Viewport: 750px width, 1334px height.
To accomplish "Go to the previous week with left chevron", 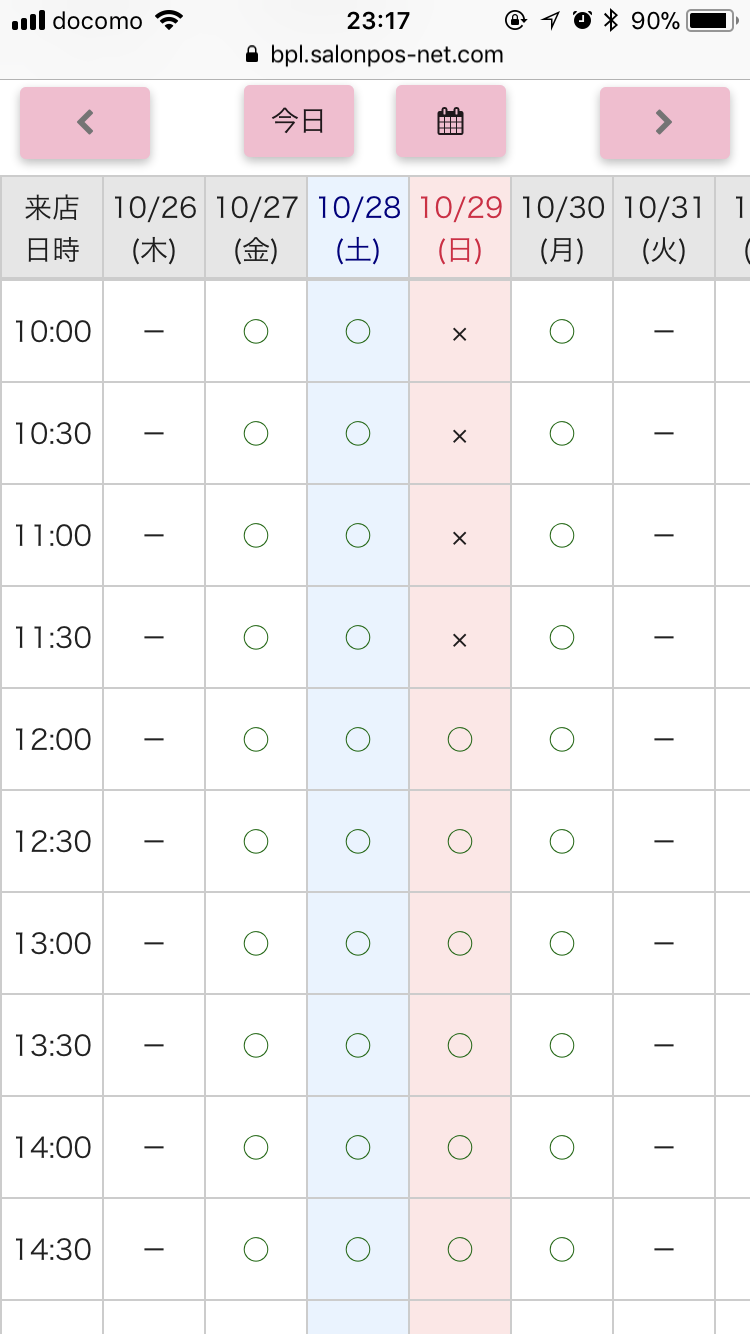I will pos(85,122).
